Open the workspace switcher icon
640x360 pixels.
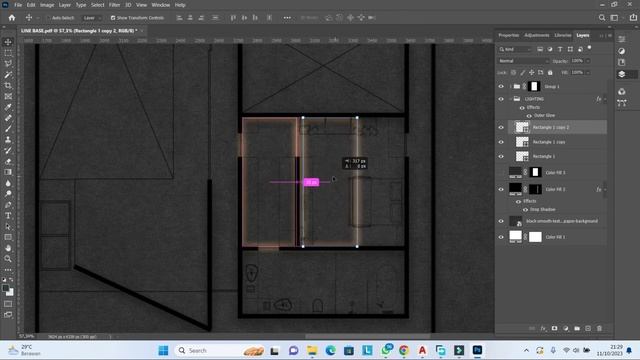614,18
